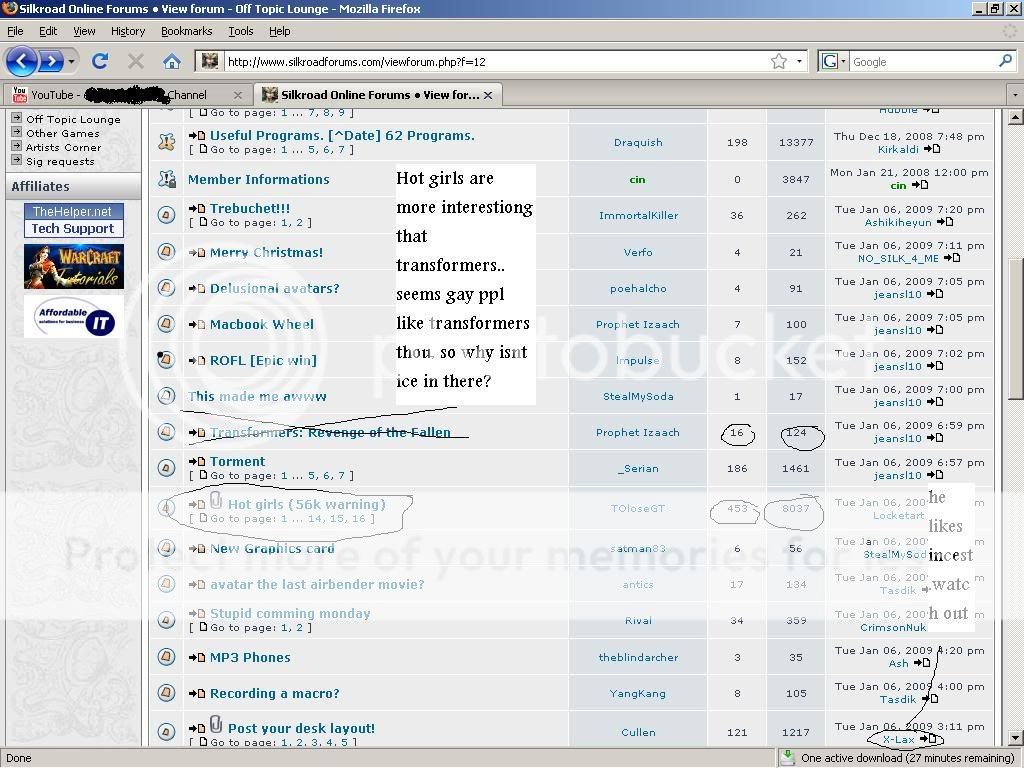Click the search magnifier icon
The width and height of the screenshot is (1024, 768).
(1005, 61)
